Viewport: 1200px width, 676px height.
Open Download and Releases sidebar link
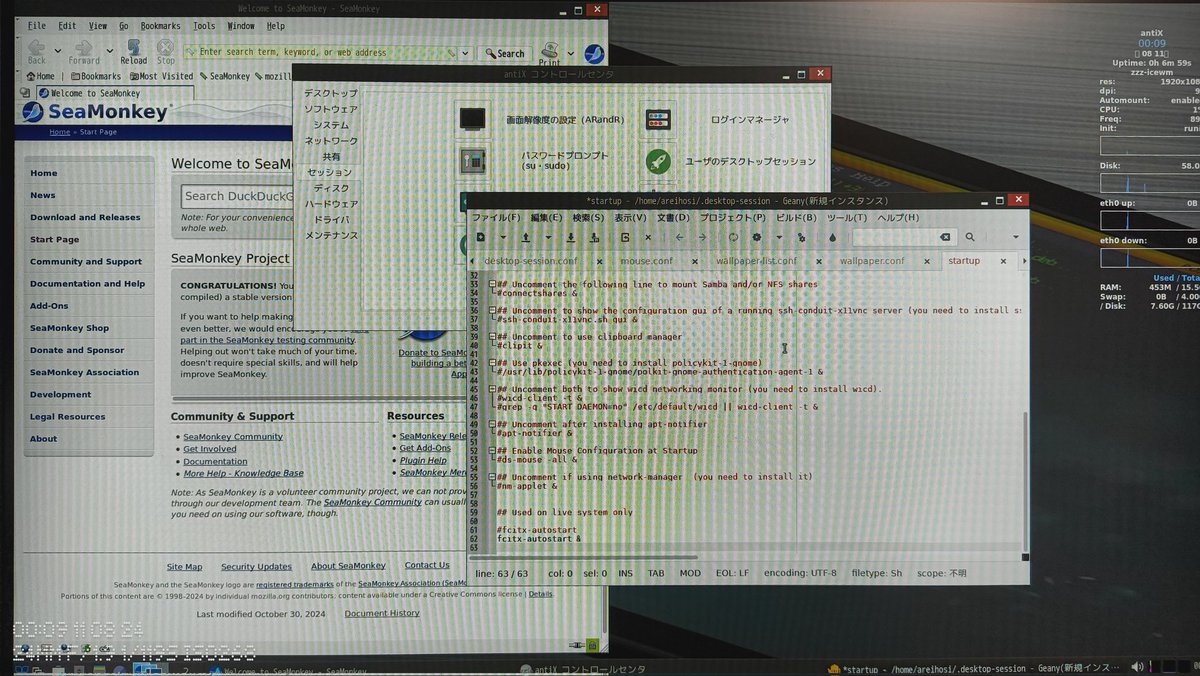85,217
